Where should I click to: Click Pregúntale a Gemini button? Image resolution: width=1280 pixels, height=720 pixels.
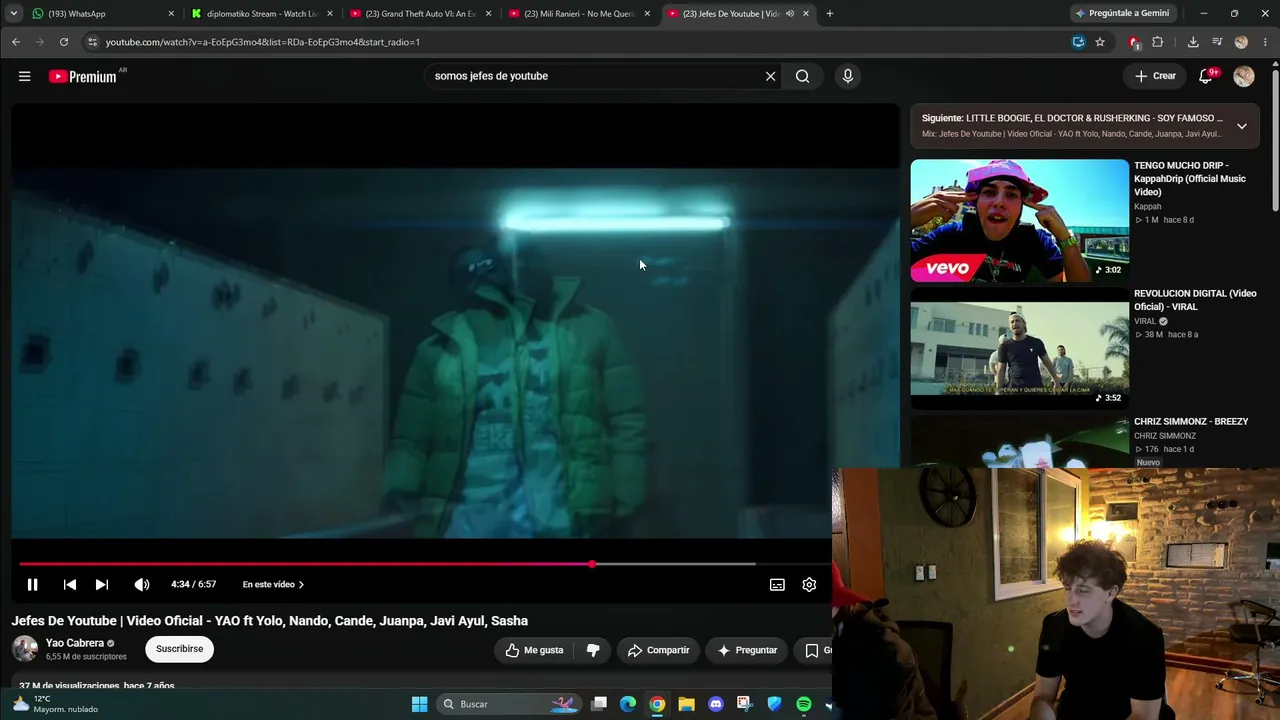(1122, 13)
